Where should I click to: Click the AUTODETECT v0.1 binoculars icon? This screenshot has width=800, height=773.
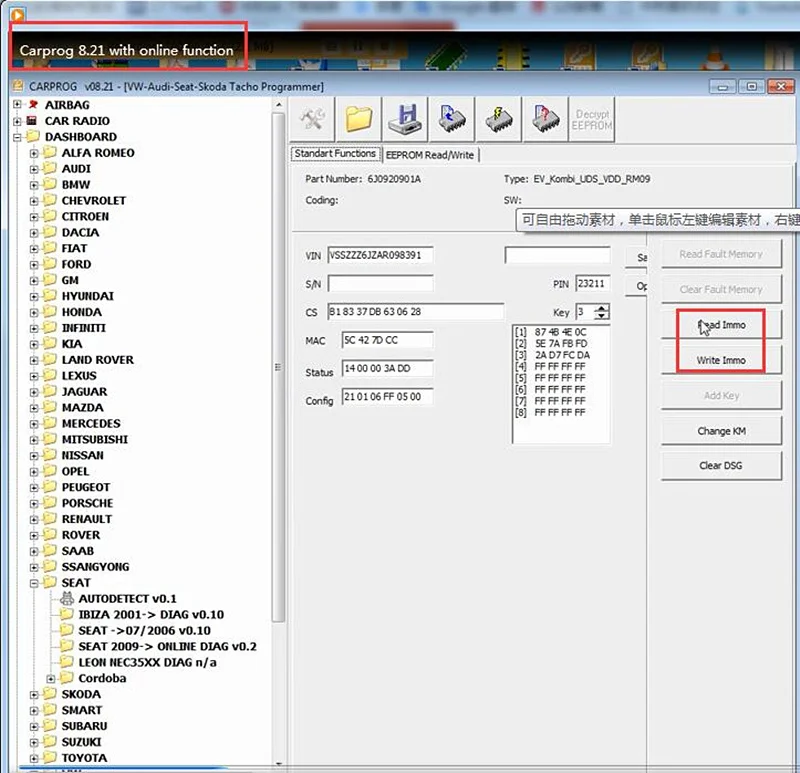pyautogui.click(x=67, y=598)
